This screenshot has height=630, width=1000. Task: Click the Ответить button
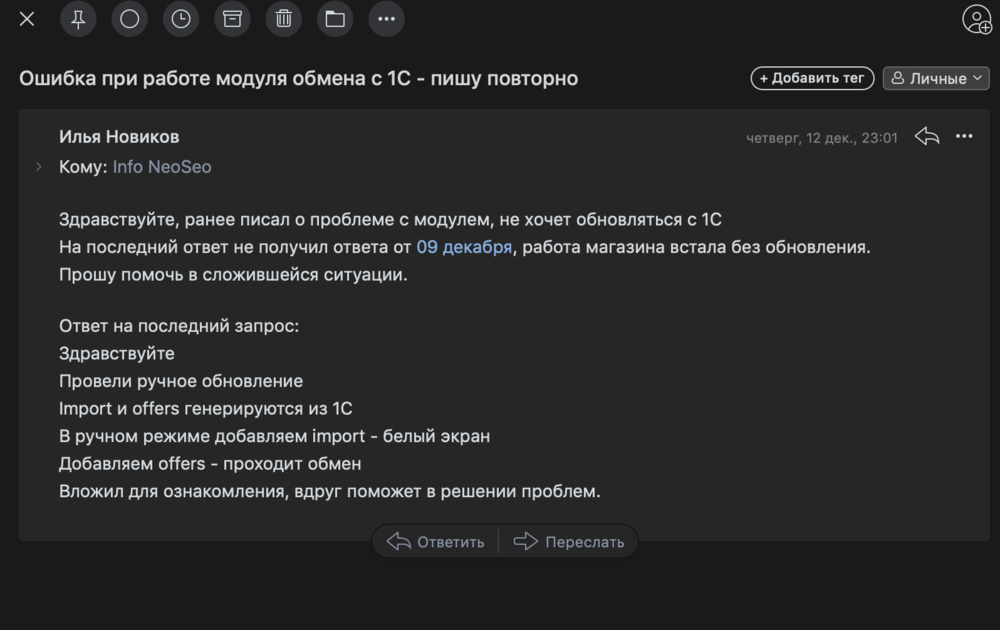(436, 542)
